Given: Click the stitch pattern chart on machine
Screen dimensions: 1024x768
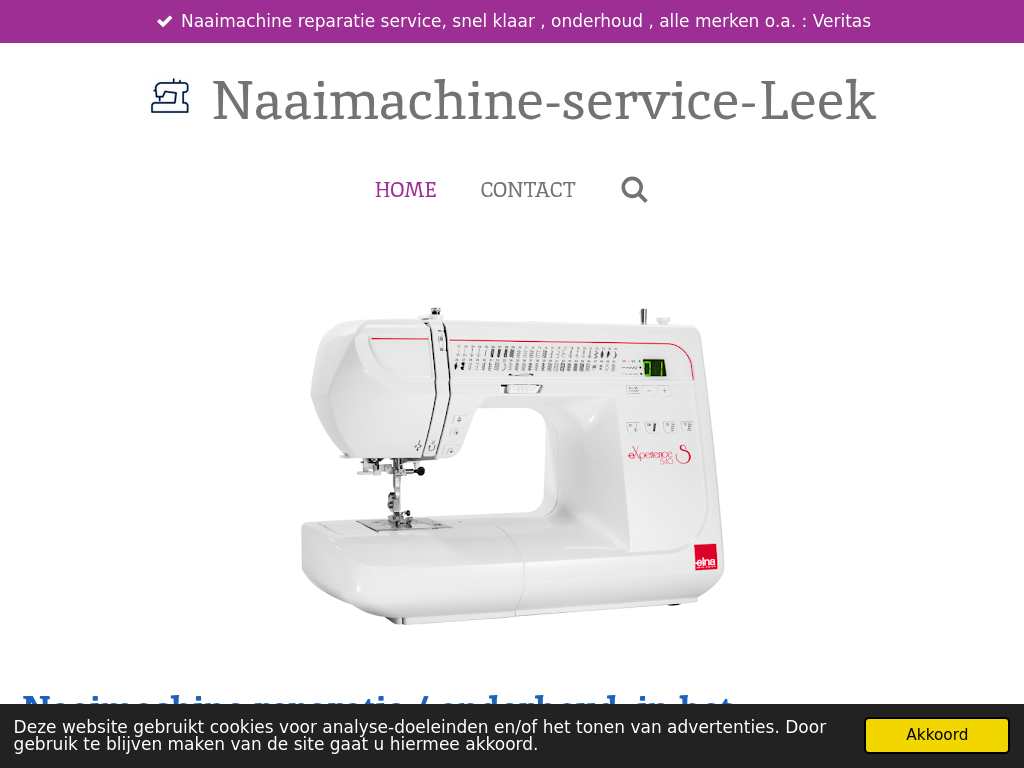Looking at the screenshot, I should point(536,359).
